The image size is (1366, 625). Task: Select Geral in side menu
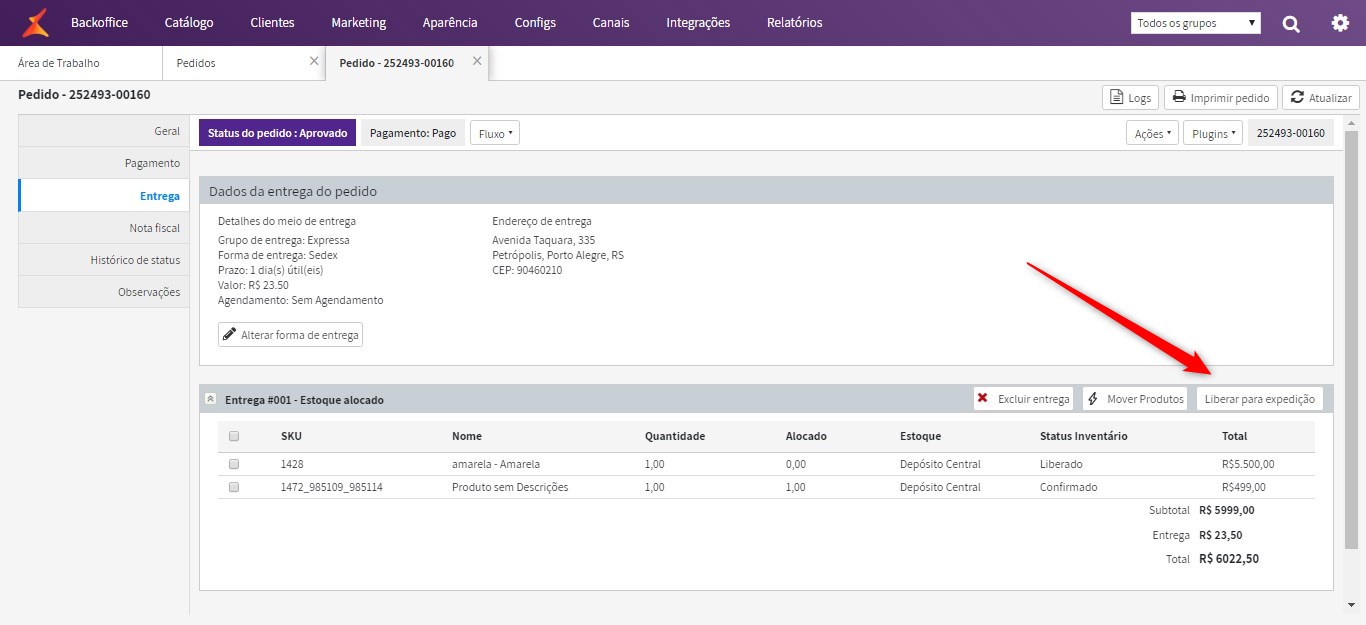tap(103, 131)
